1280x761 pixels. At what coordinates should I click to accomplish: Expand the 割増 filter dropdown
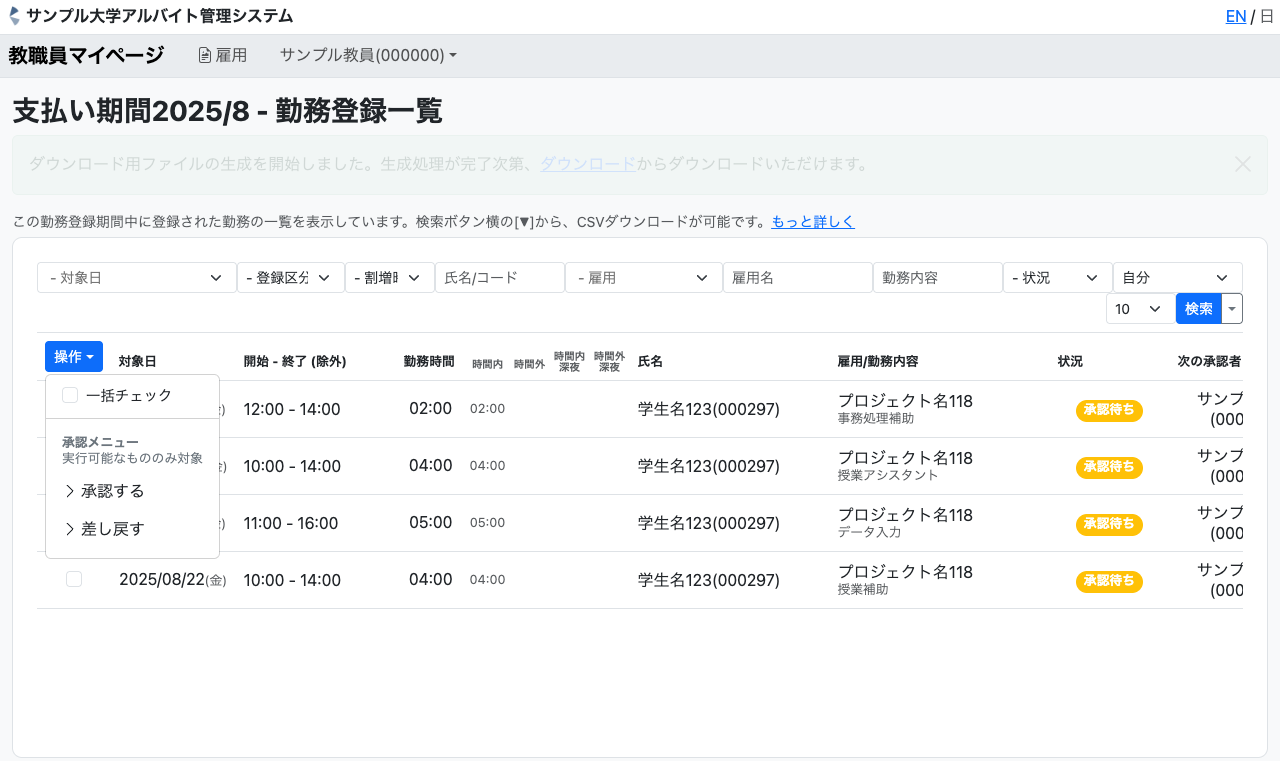pos(389,278)
